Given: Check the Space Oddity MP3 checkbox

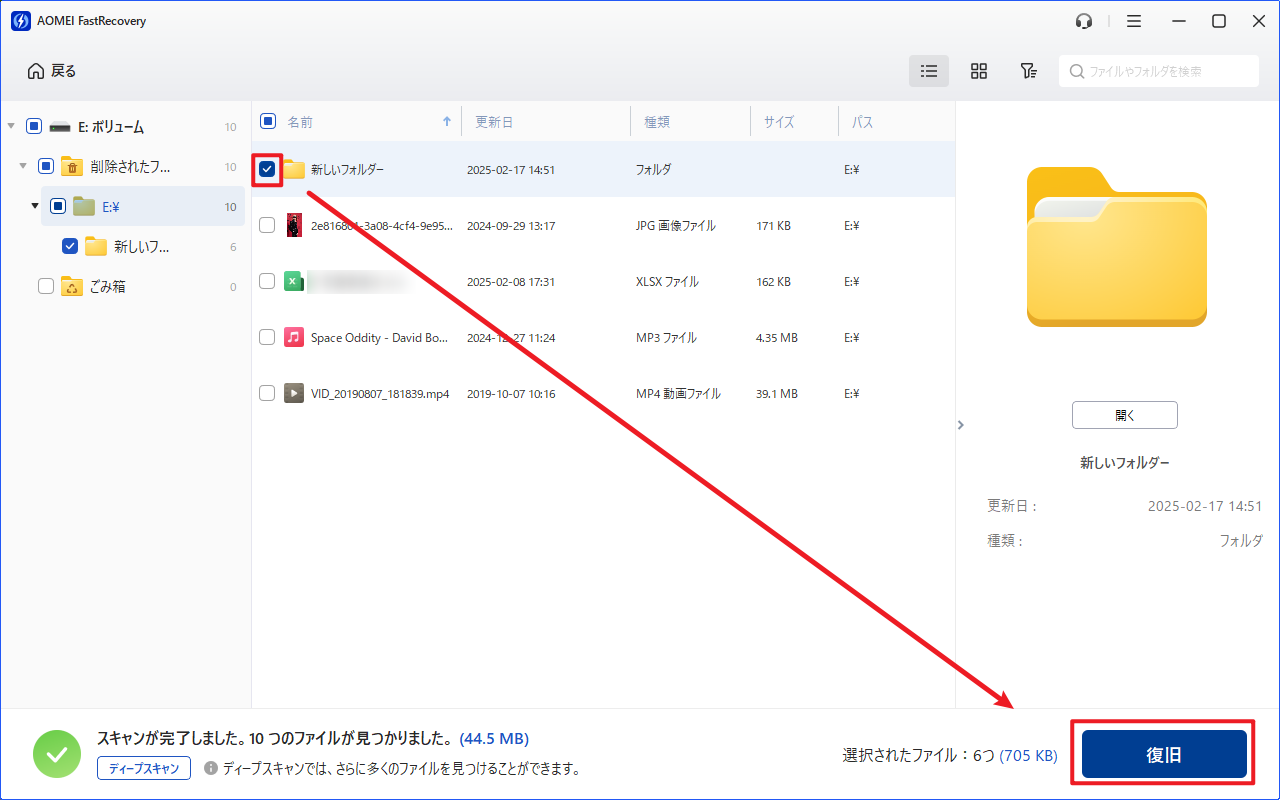Looking at the screenshot, I should point(267,337).
